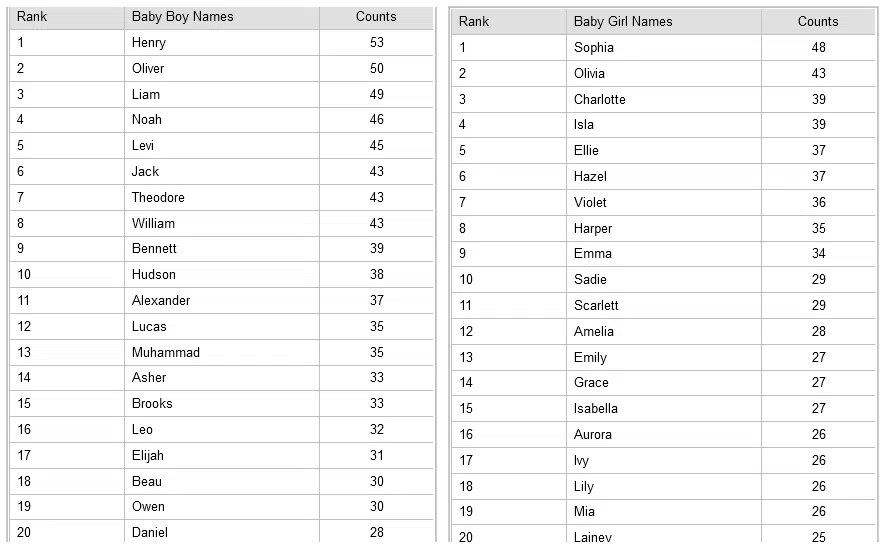Select count 48 next to Sophia
Viewport: 884px width, 554px height.
(818, 48)
